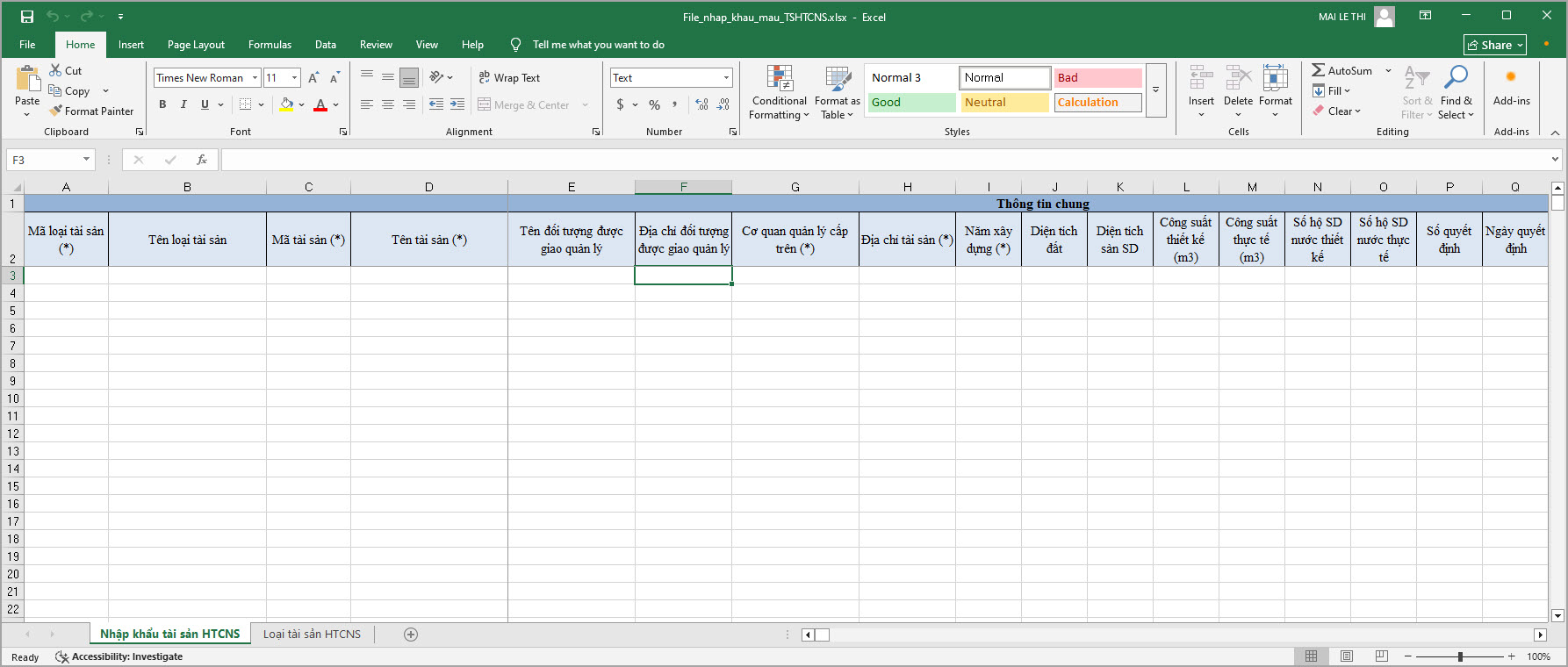Click inside the formula bar input
The image size is (1568, 667).
[x=878, y=160]
